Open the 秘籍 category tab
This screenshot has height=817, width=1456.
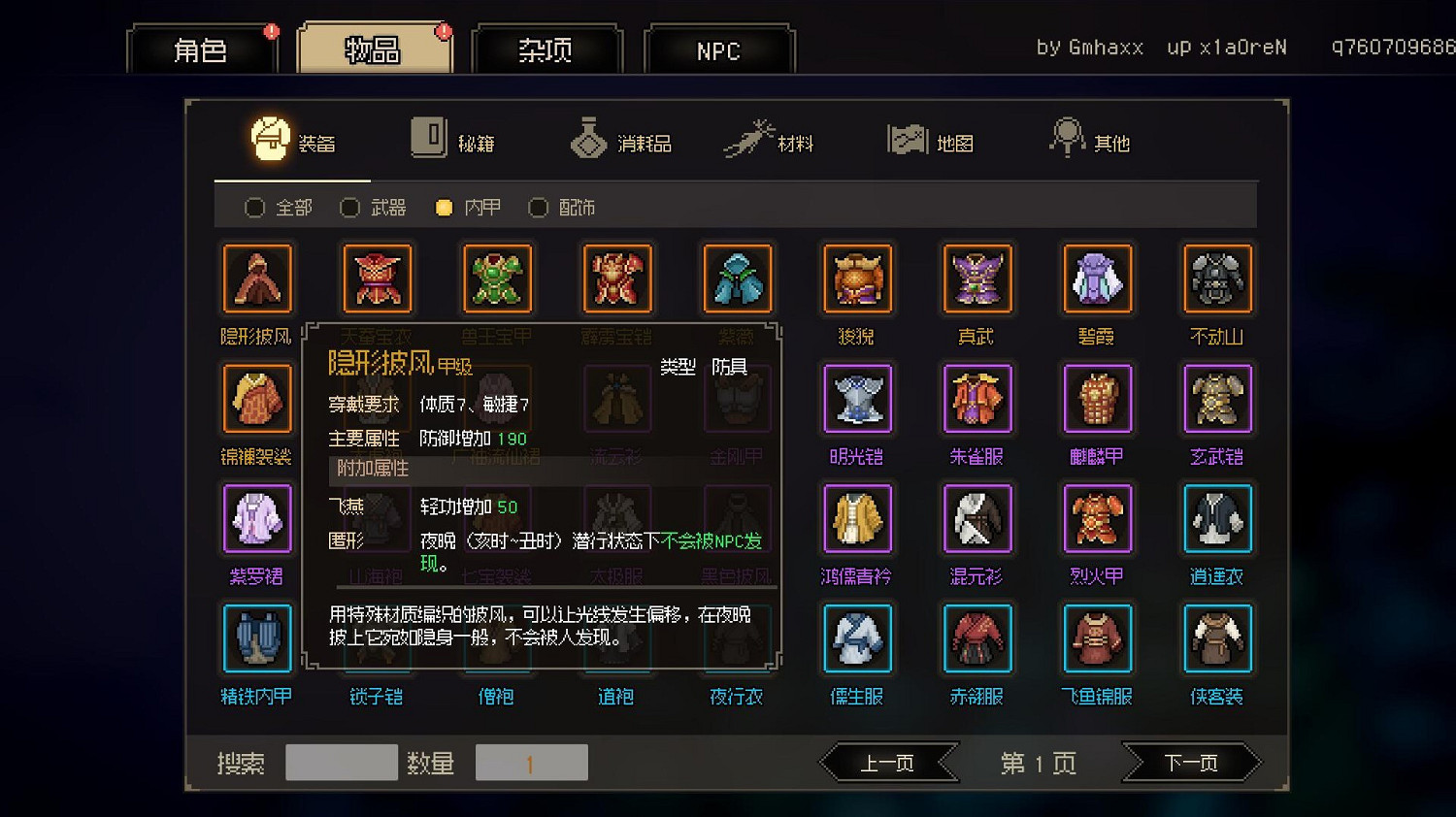452,141
